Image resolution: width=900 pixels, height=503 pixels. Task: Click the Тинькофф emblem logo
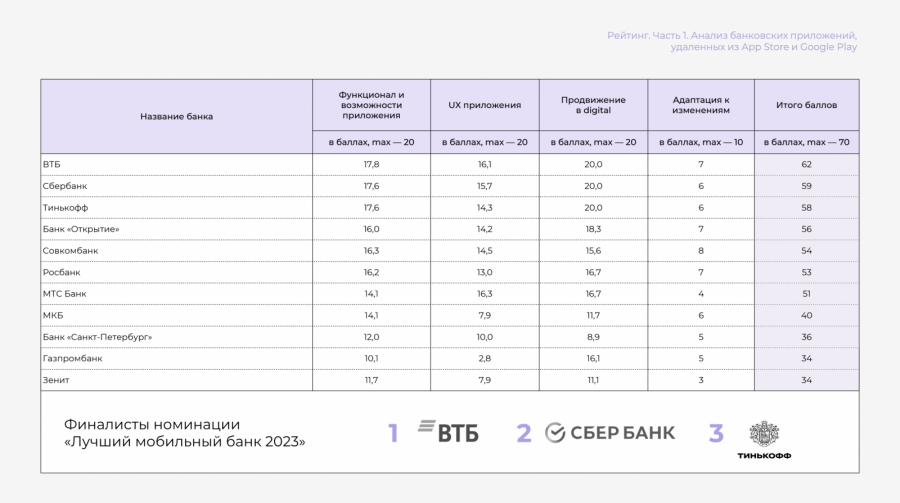763,433
